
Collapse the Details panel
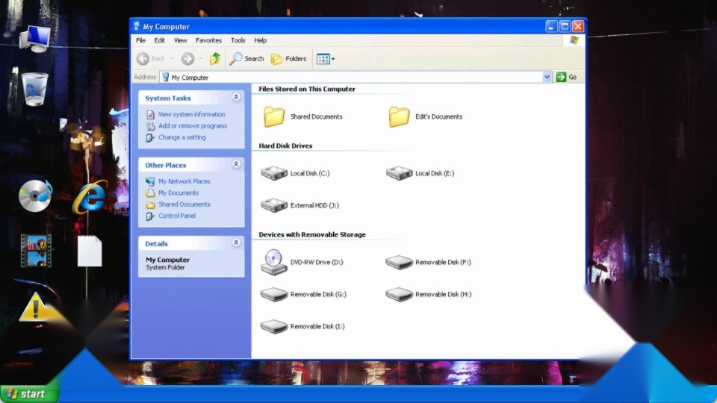236,242
